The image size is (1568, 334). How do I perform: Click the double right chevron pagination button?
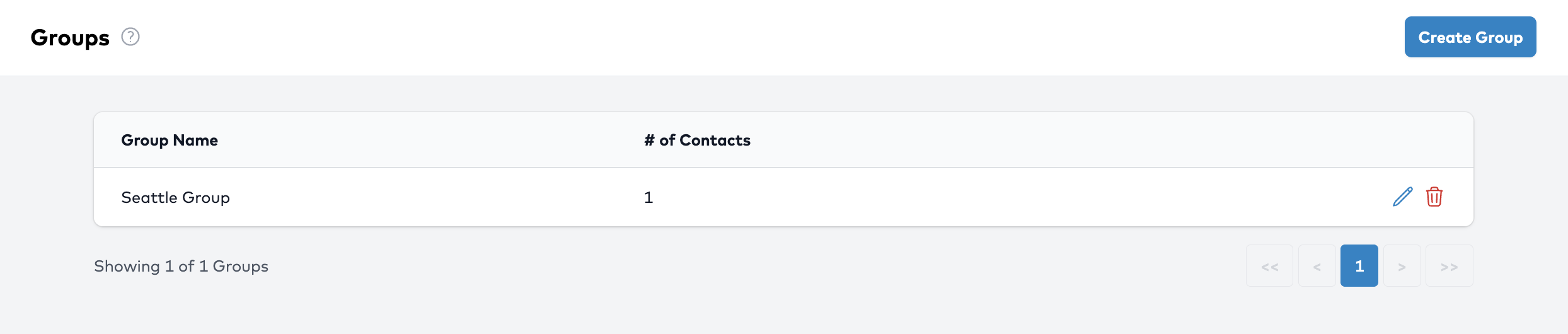pyautogui.click(x=1449, y=266)
